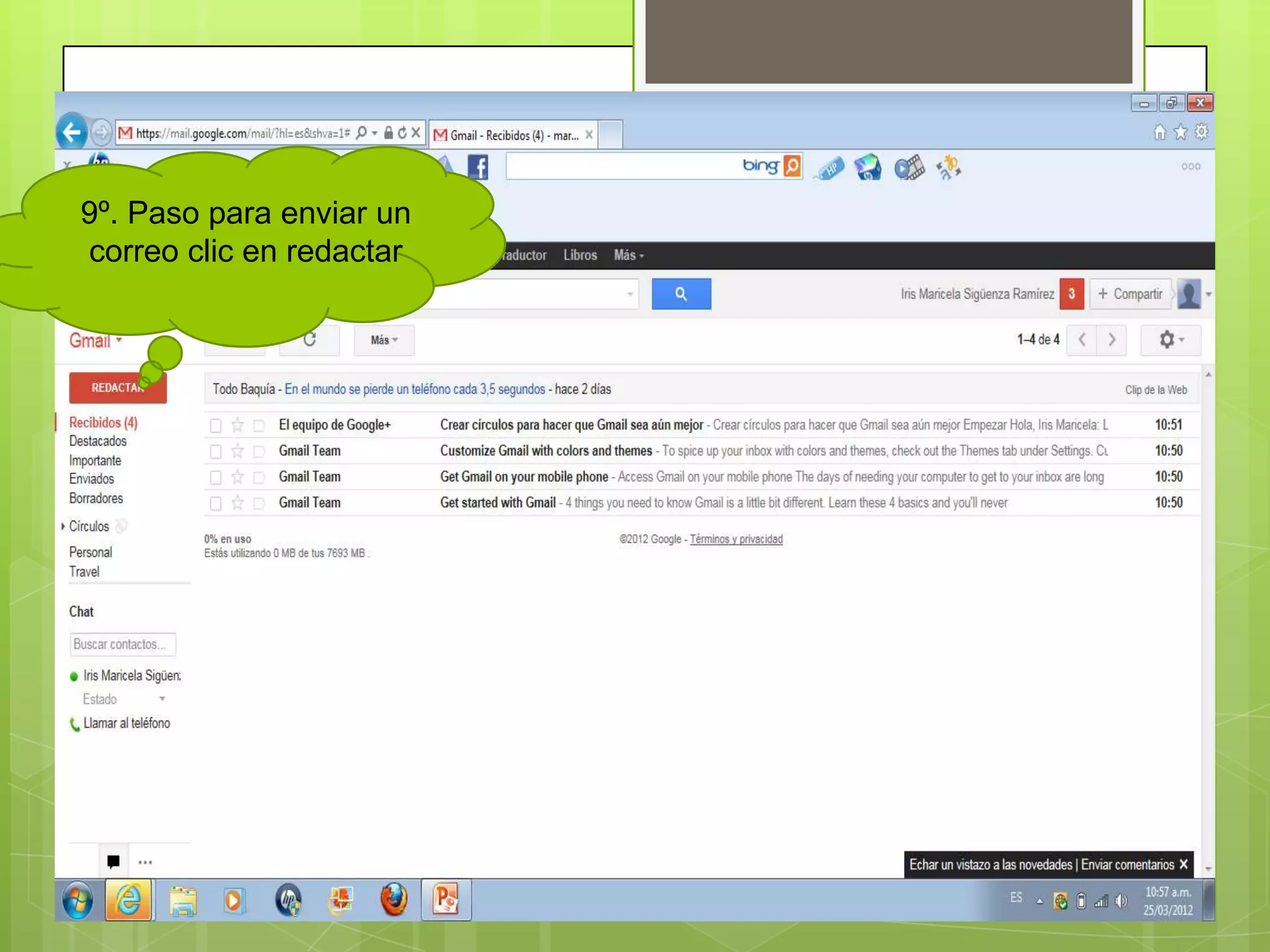
Task: Open favorites star icon in browser
Action: (x=1181, y=133)
